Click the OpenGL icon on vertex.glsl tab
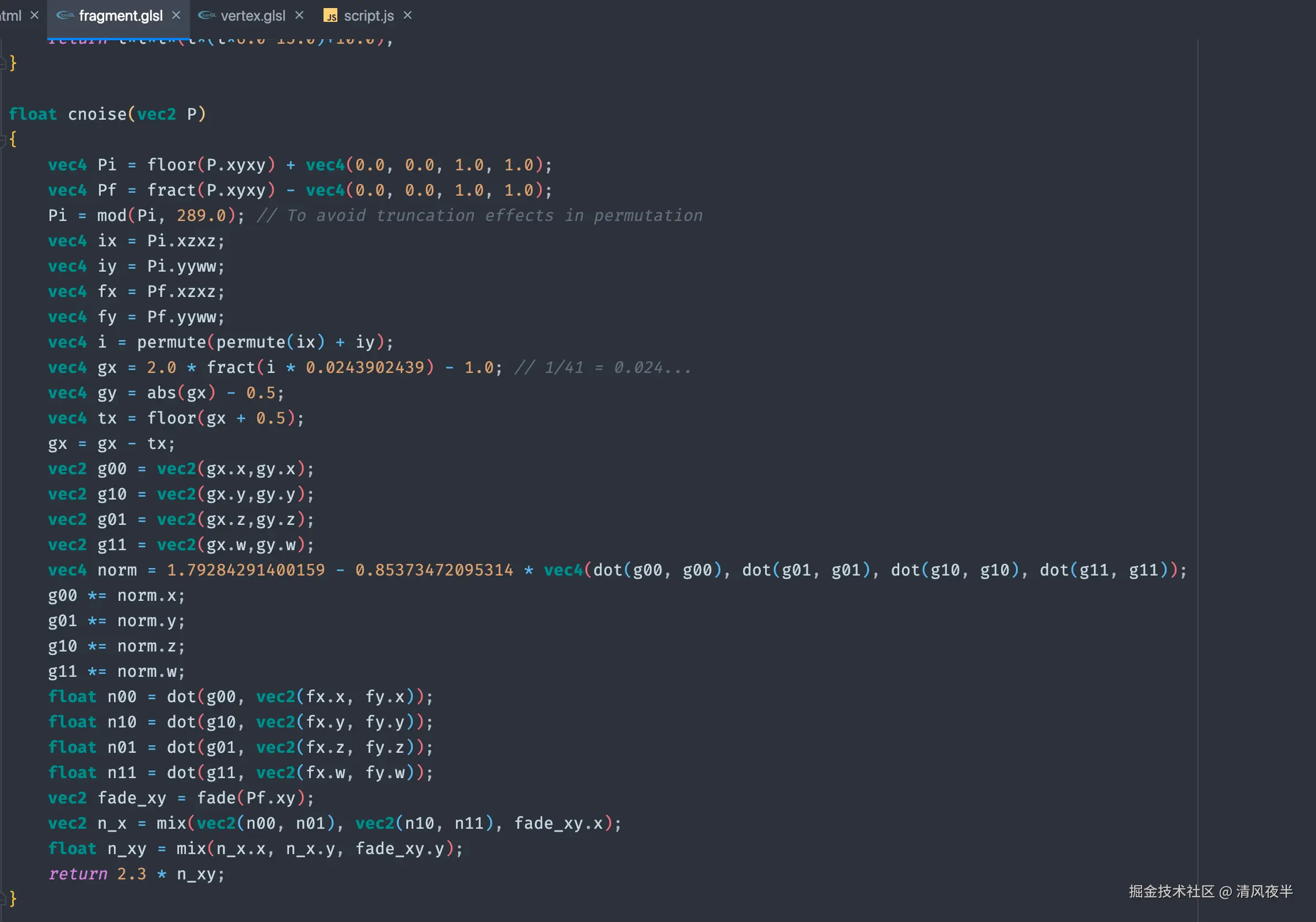The image size is (1316, 922). point(207,16)
